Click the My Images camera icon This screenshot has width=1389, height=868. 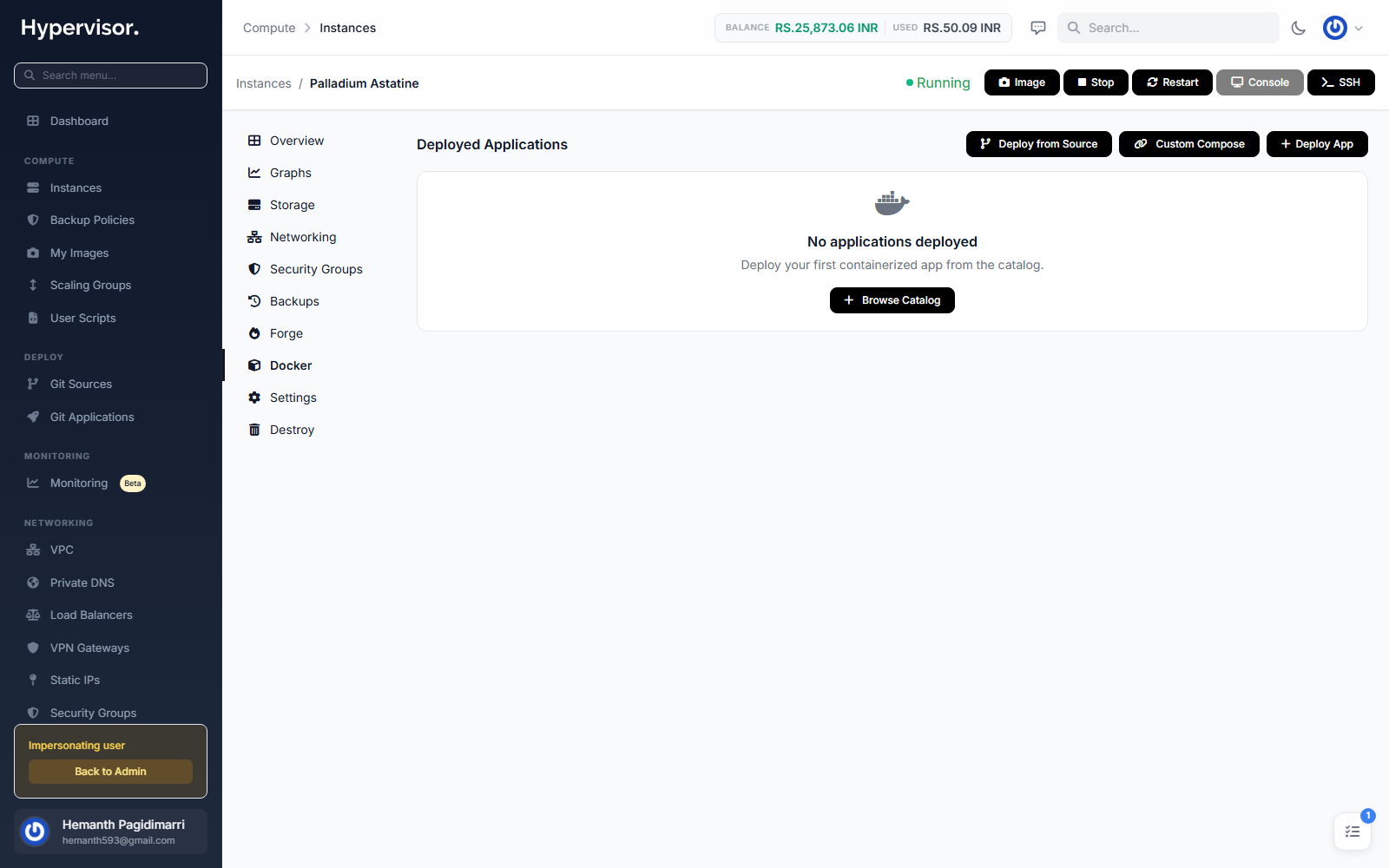33,253
